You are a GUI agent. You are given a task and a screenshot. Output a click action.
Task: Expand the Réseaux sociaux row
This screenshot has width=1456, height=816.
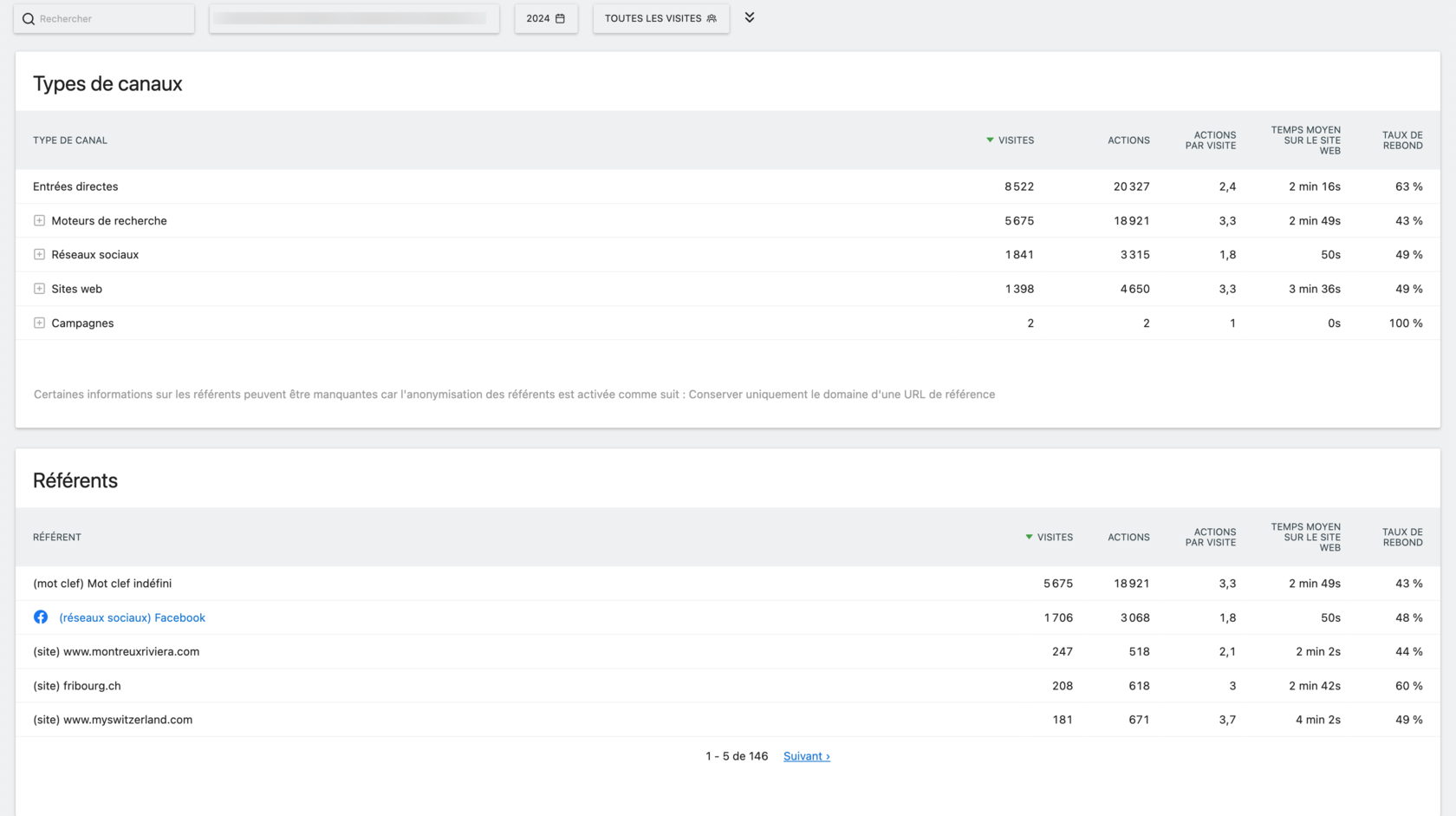point(39,255)
